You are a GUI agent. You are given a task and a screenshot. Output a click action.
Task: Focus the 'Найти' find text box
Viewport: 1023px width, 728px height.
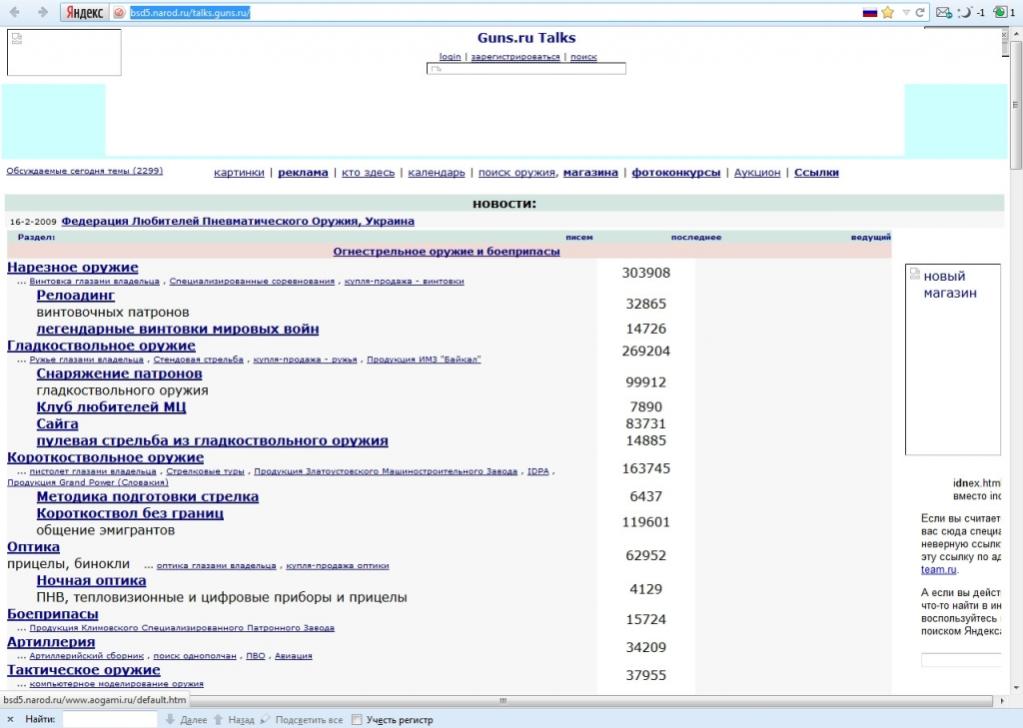pos(109,719)
